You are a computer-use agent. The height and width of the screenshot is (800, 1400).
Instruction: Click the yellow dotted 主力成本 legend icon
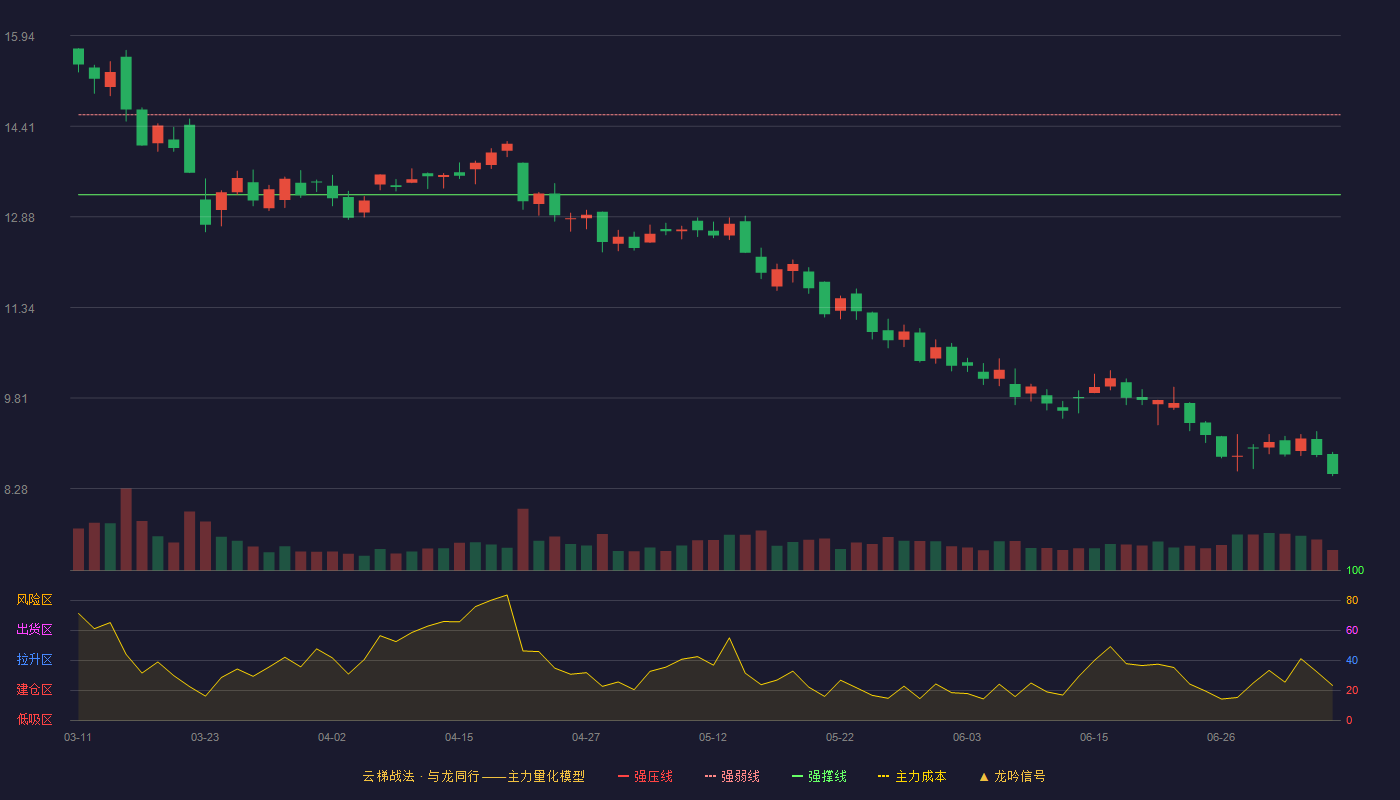point(884,776)
